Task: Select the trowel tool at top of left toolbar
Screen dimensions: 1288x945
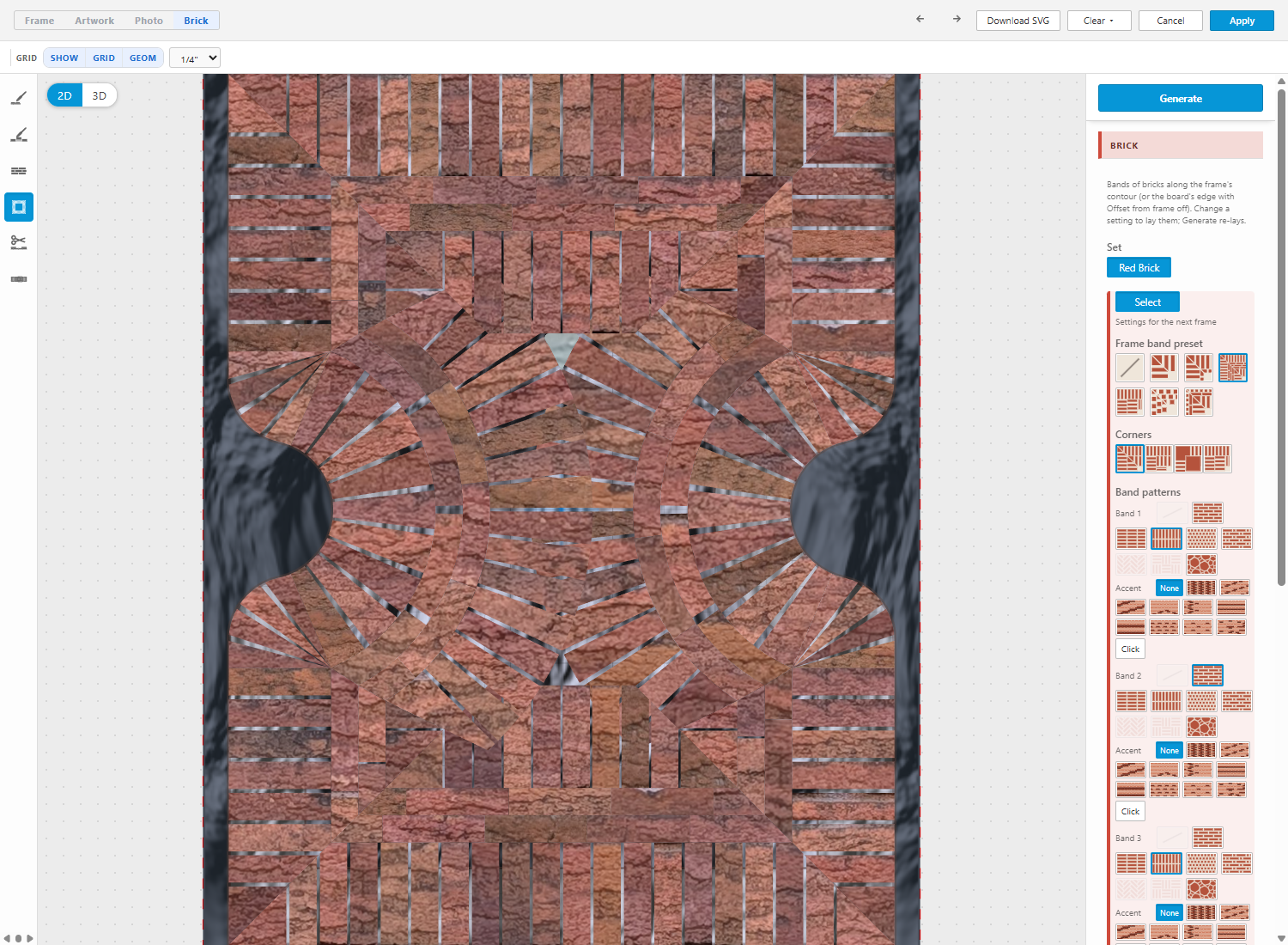Action: pos(19,98)
